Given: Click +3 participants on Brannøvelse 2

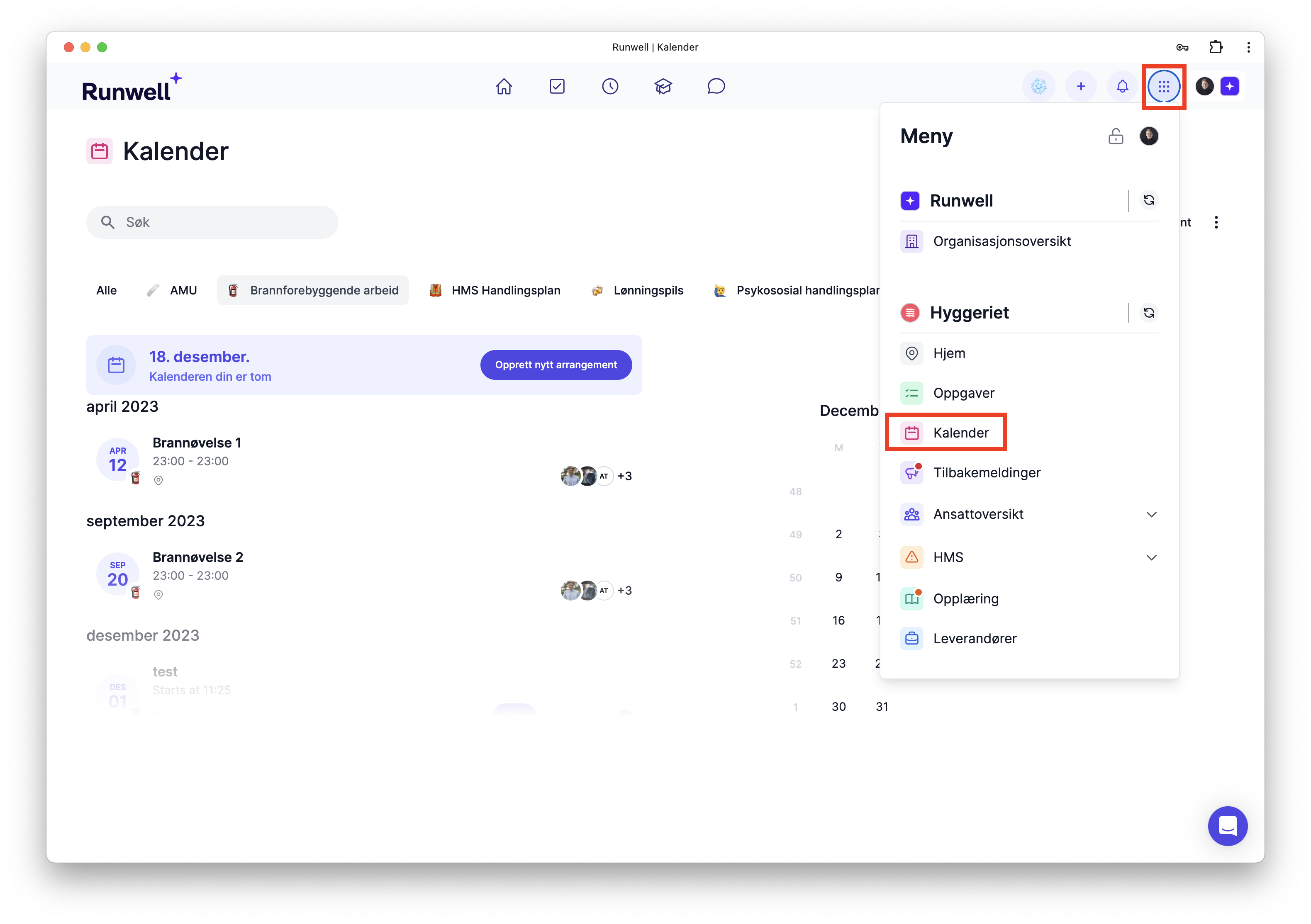Looking at the screenshot, I should [x=625, y=591].
